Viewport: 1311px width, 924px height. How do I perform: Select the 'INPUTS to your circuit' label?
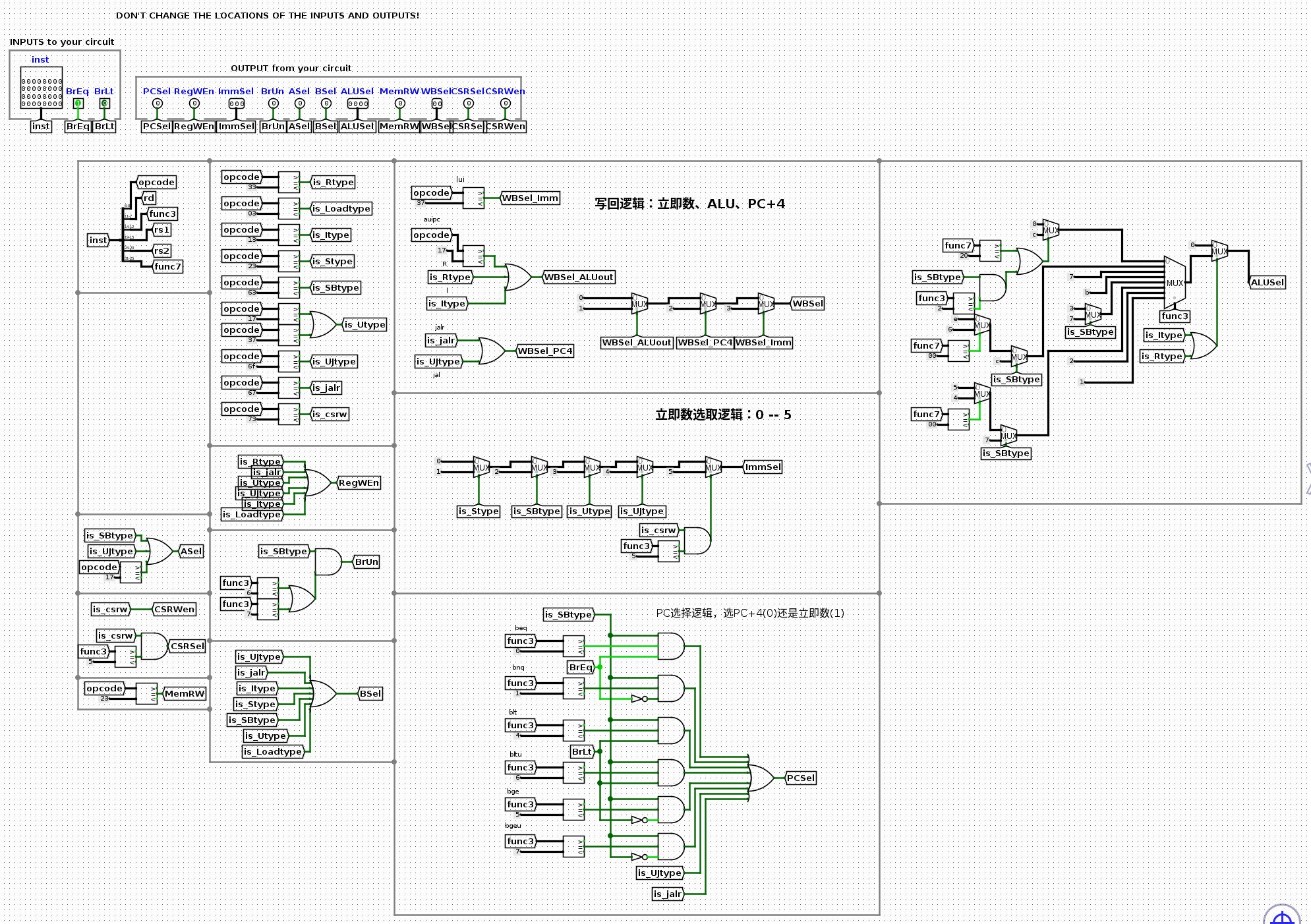pos(62,42)
